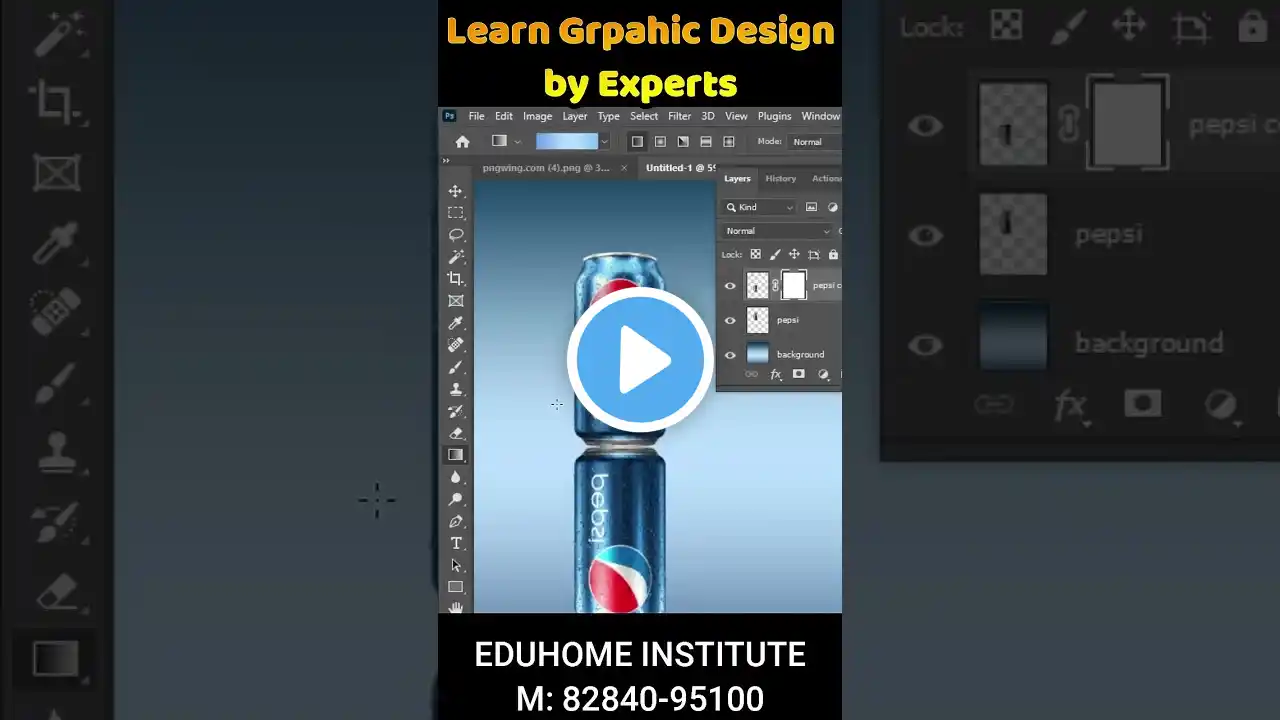This screenshot has width=1280, height=720.
Task: Choose the Linear Gradient style
Action: 637,142
